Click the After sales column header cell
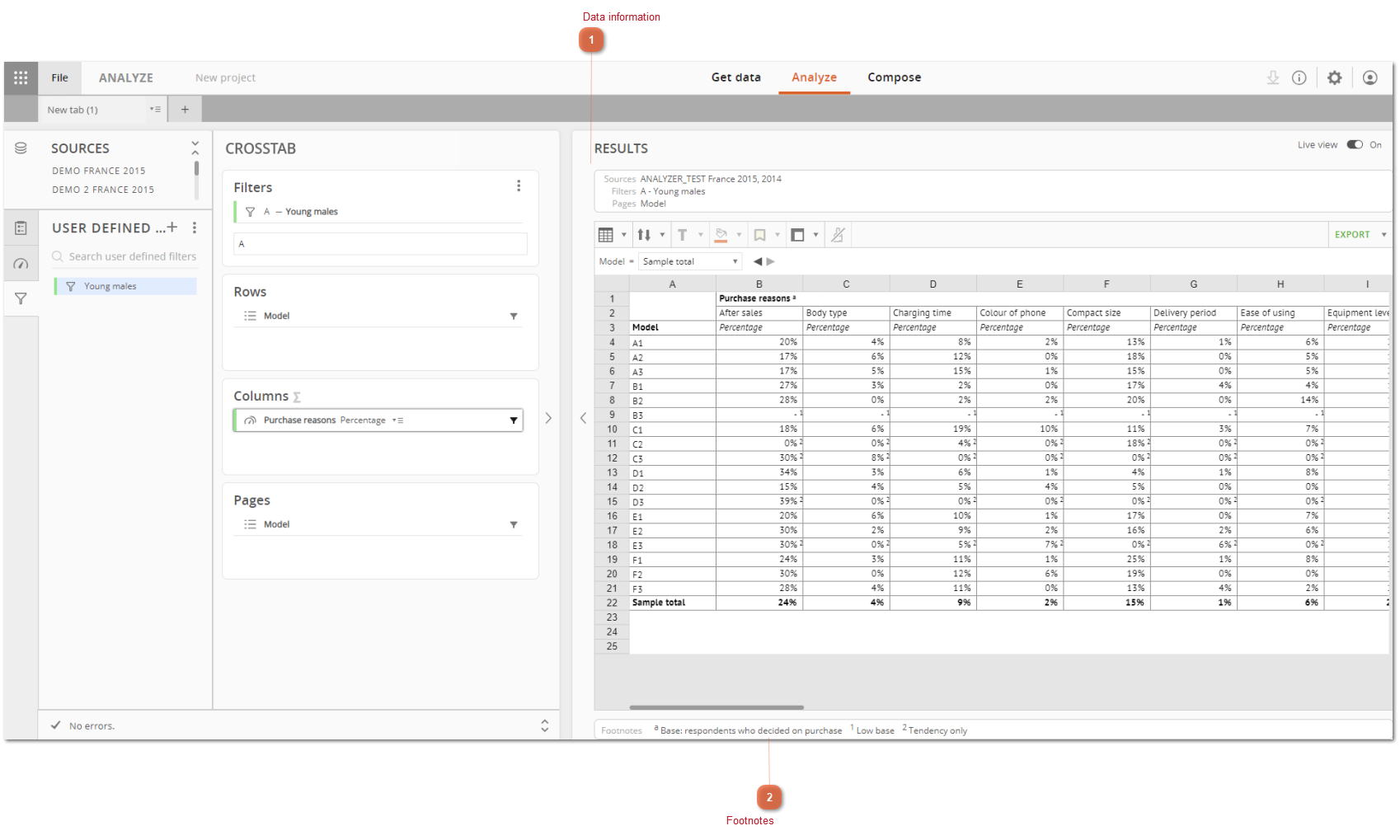This screenshot has height=840, width=1400. click(759, 313)
